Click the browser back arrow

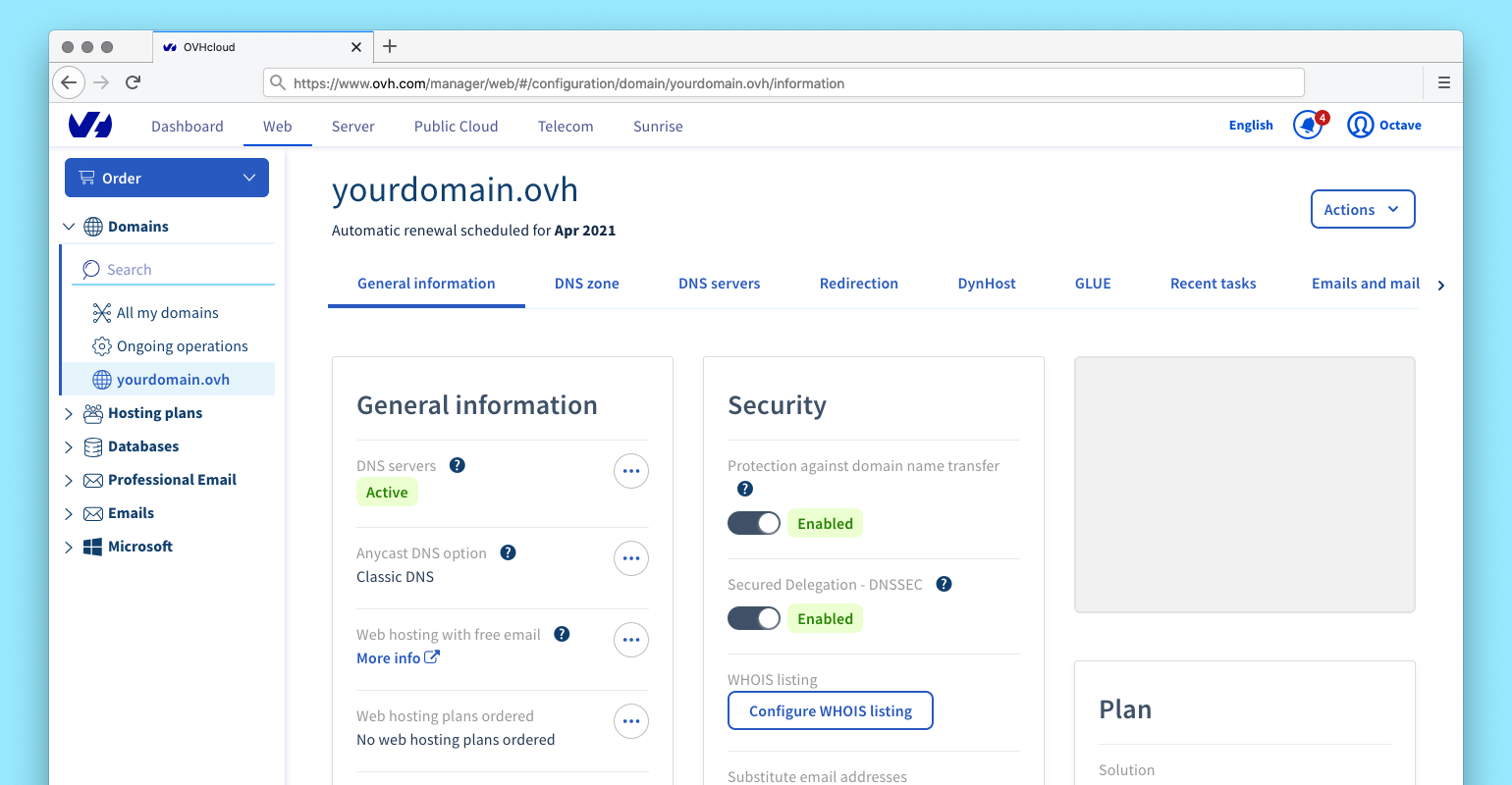click(x=68, y=82)
